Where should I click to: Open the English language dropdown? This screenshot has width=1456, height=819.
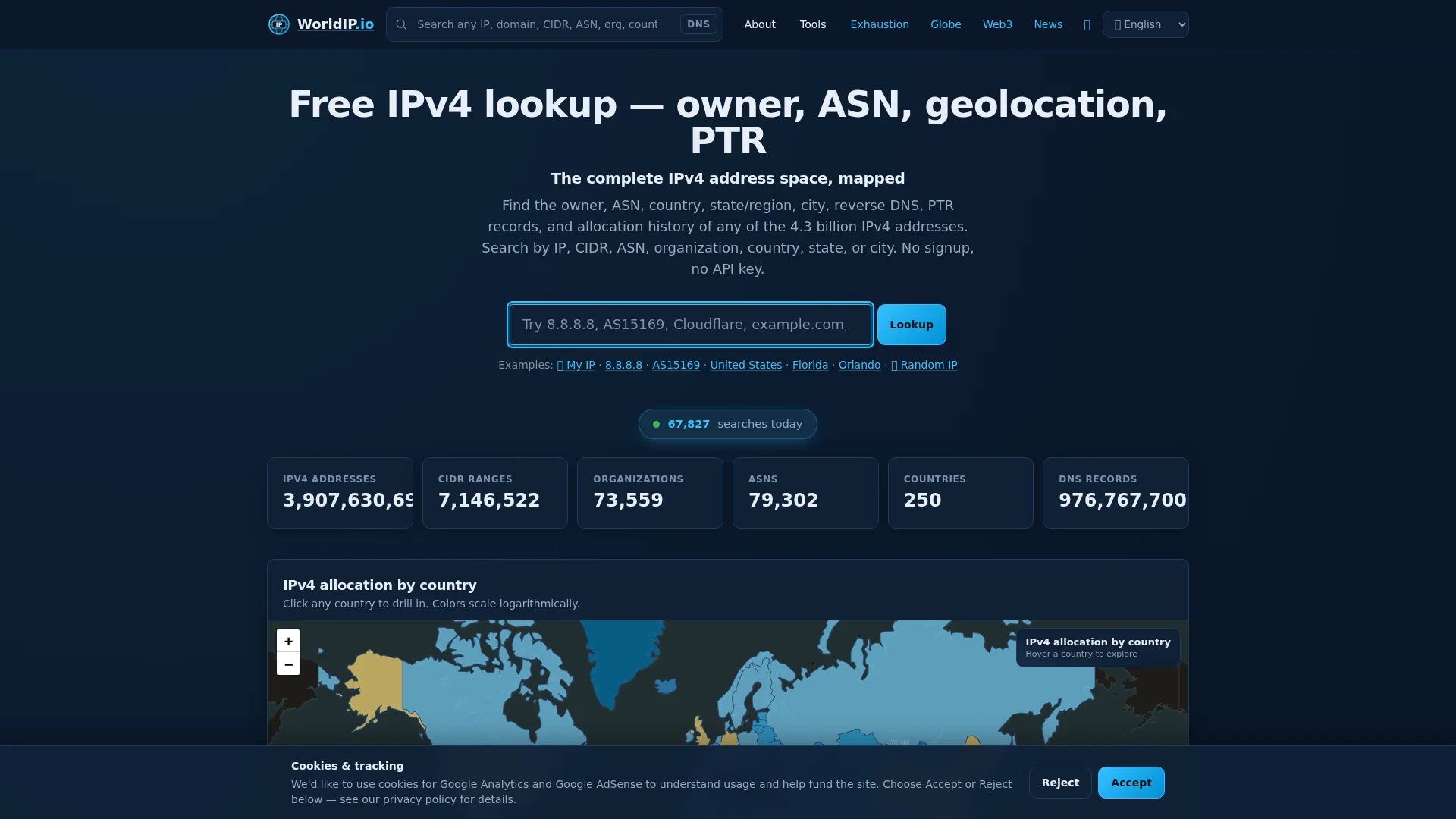[1145, 24]
